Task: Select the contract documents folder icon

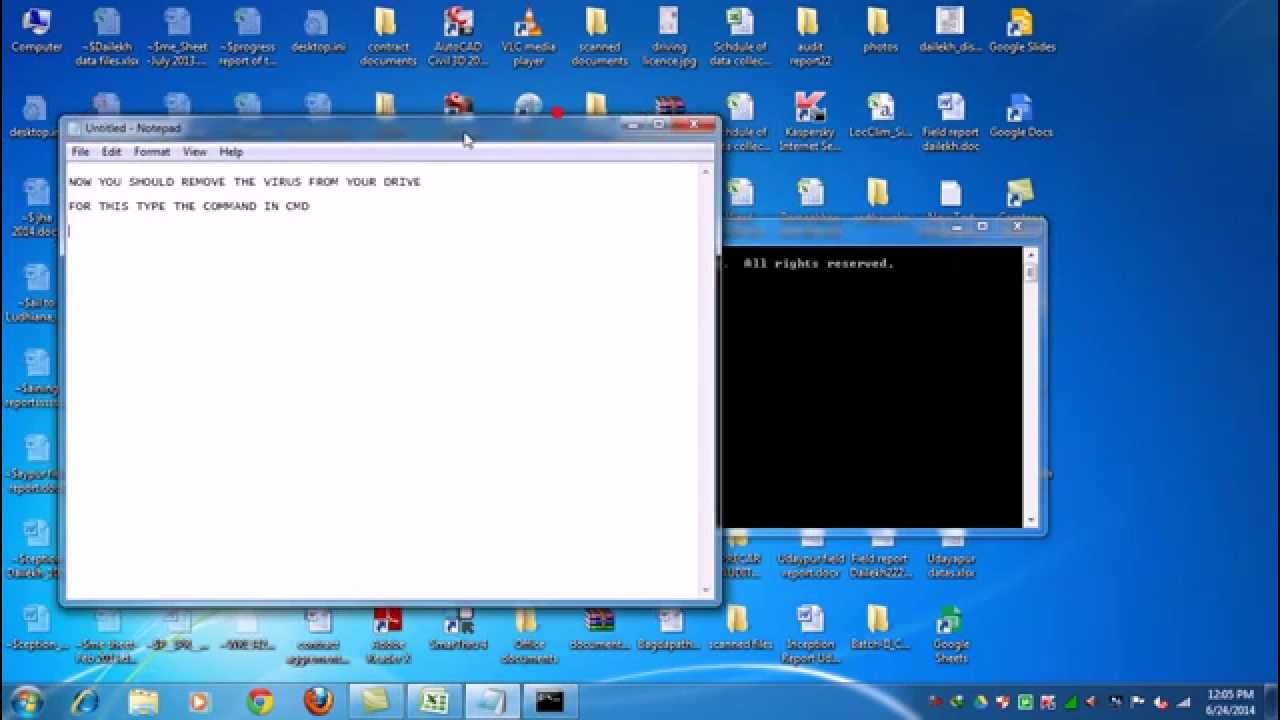Action: click(387, 37)
